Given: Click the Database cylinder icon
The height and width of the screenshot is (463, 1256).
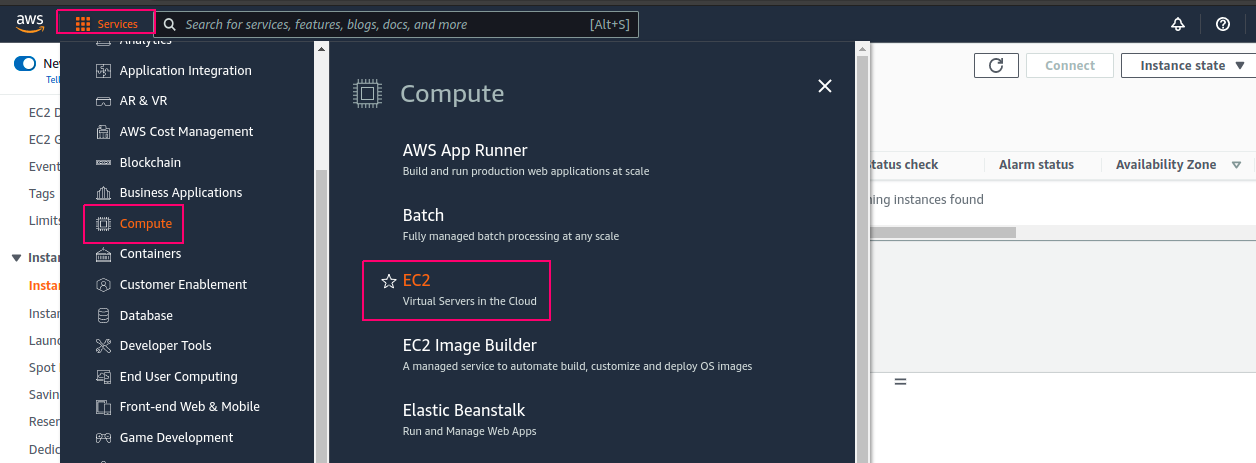Looking at the screenshot, I should click(103, 316).
